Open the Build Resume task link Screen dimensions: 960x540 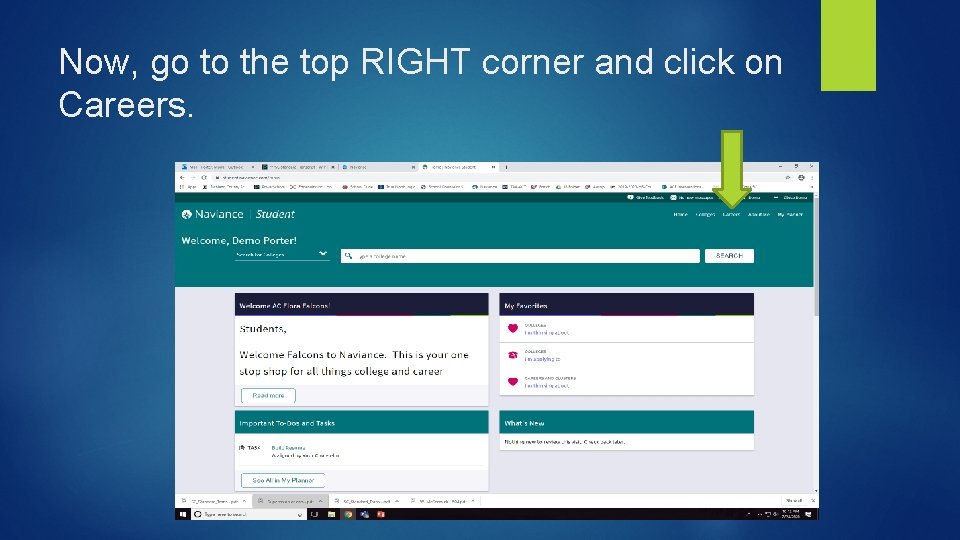(x=288, y=448)
